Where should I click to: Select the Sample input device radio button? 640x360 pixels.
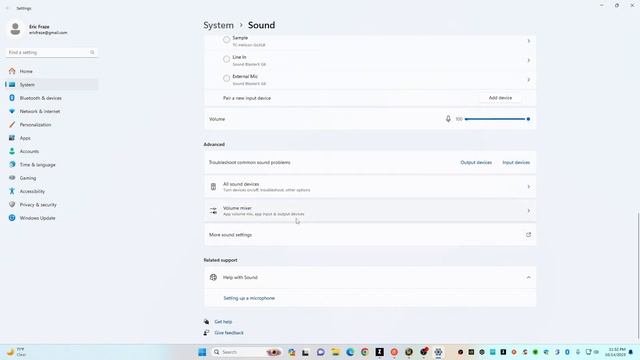[x=226, y=40]
